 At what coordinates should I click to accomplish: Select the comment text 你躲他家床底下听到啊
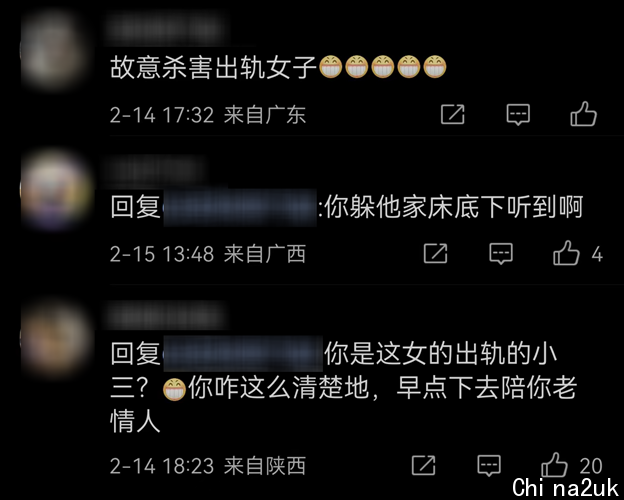point(454,207)
